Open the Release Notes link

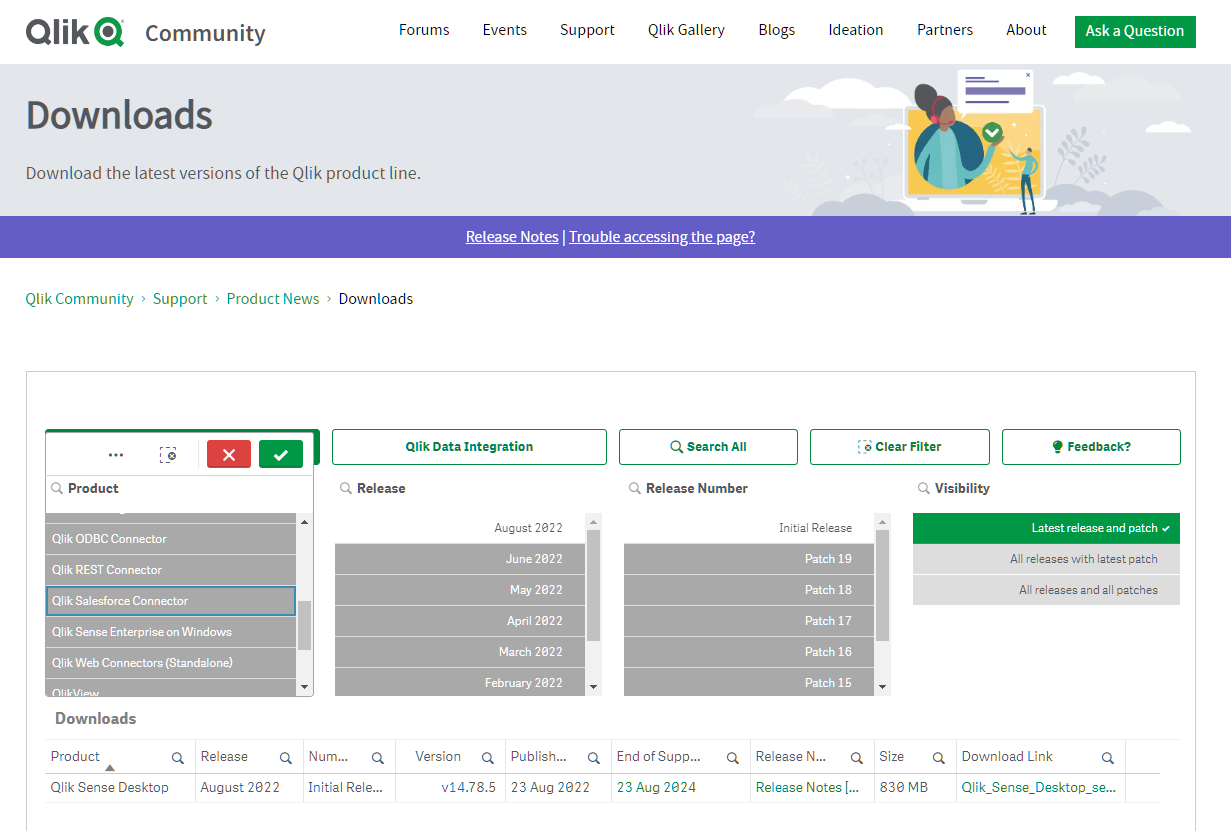click(512, 236)
